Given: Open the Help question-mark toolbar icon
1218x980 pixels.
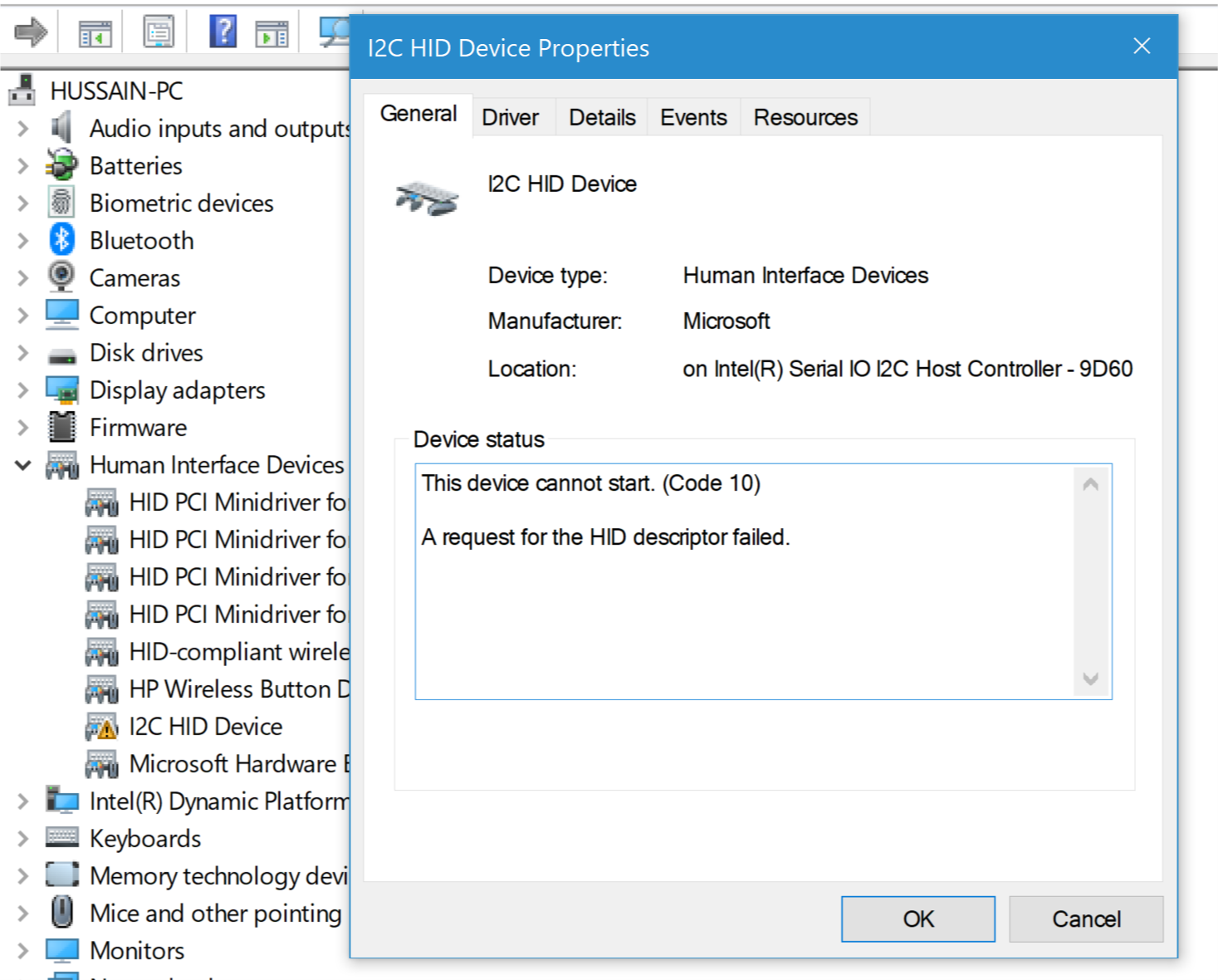Looking at the screenshot, I should pyautogui.click(x=223, y=32).
